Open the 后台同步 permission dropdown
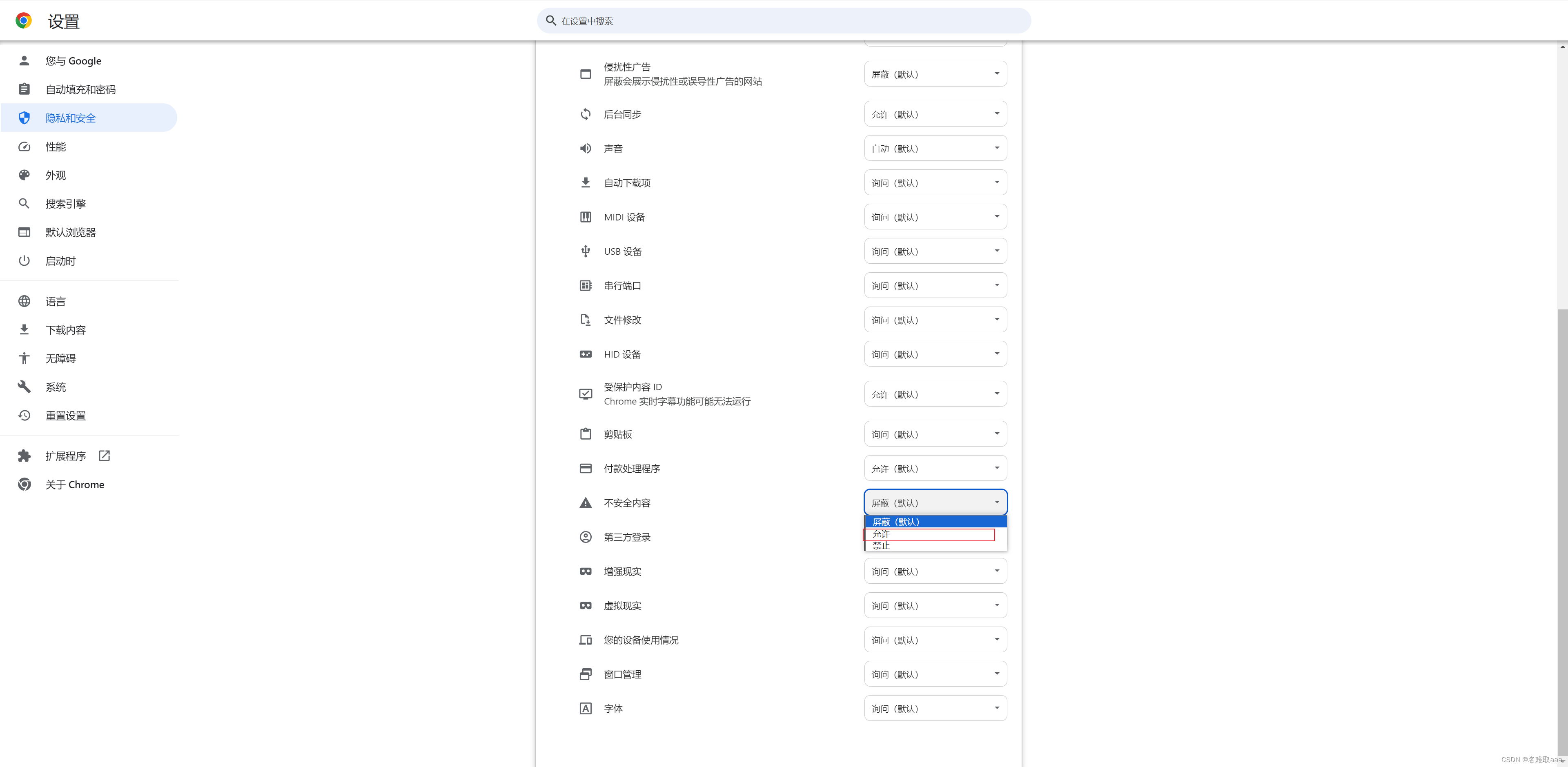Image resolution: width=1568 pixels, height=767 pixels. [935, 114]
